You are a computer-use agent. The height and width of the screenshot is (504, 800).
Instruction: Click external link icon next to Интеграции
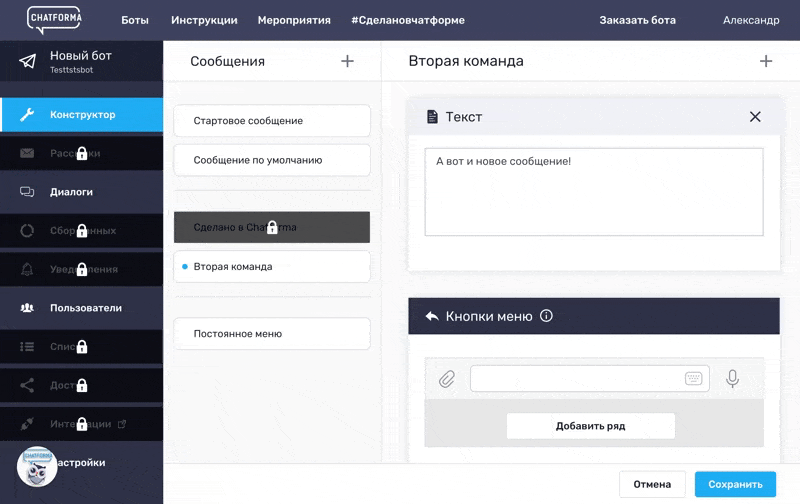(122, 424)
